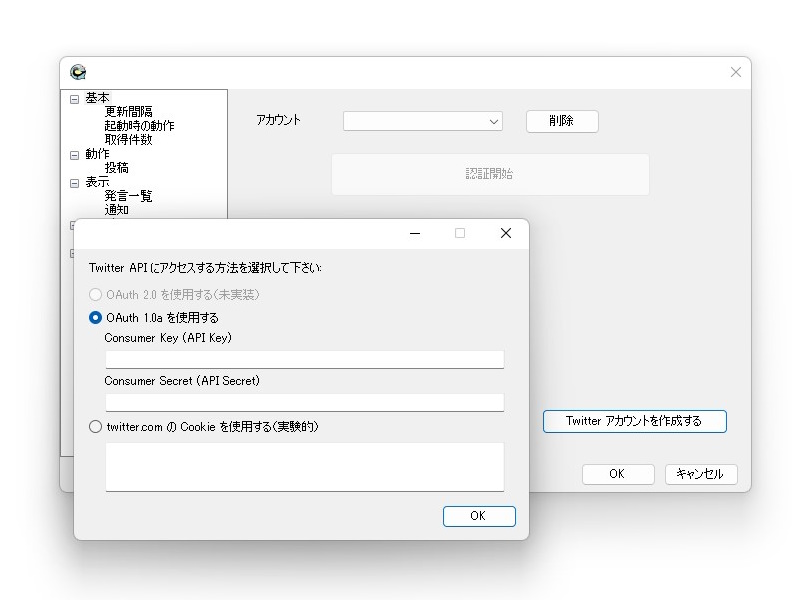The image size is (800, 600).
Task: Click the 'Consumer Secret (API Secret)' label
Action: pyautogui.click(x=182, y=381)
